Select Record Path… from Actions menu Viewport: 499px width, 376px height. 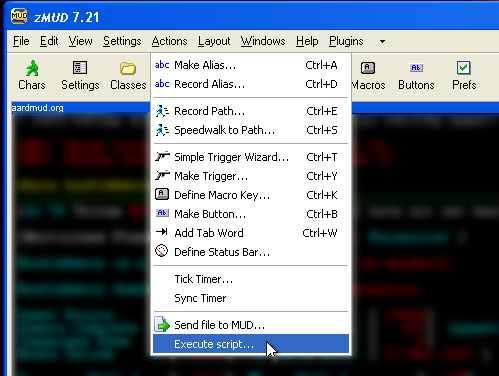[251, 111]
